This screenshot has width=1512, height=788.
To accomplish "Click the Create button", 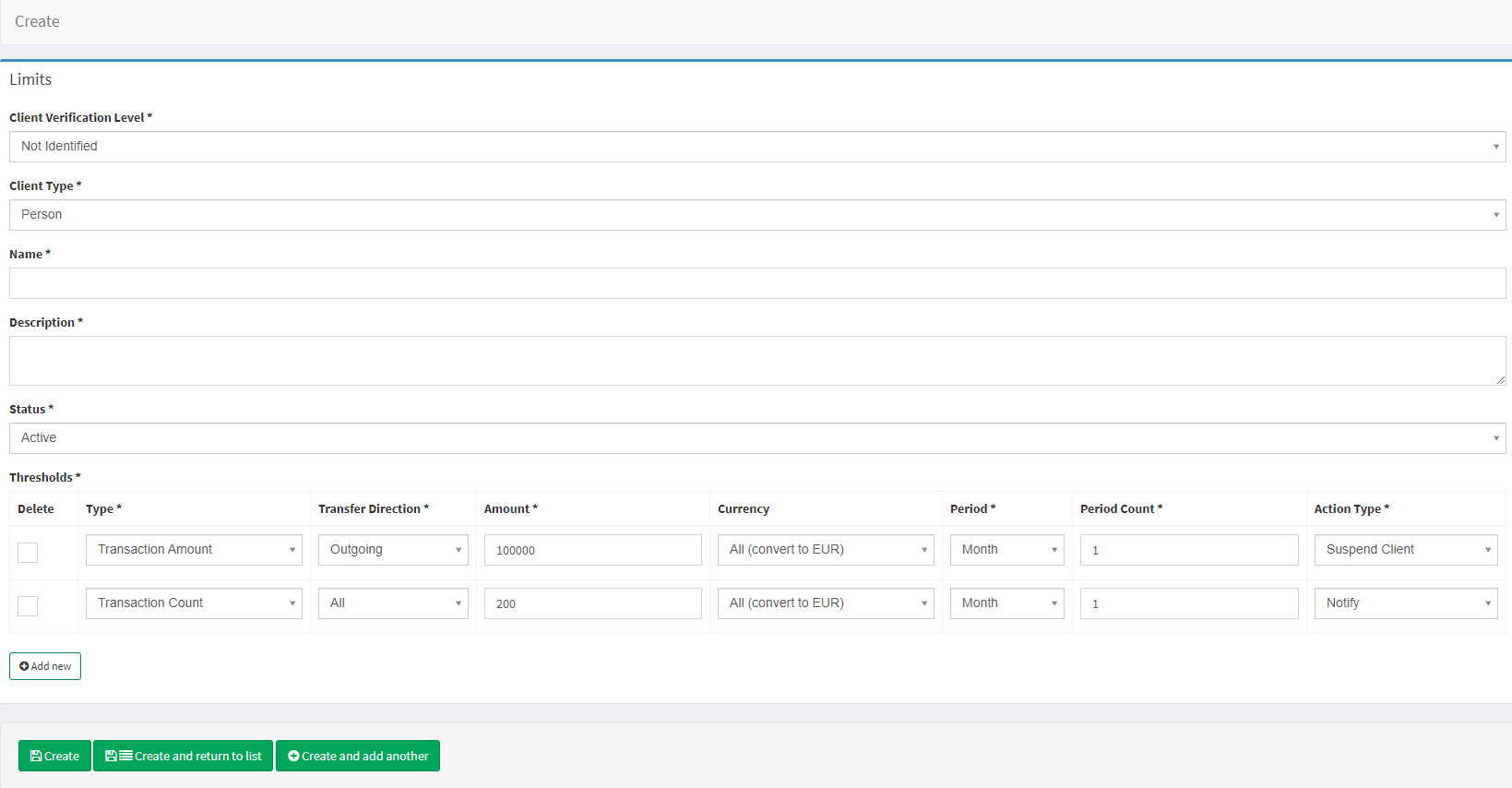I will 54,756.
